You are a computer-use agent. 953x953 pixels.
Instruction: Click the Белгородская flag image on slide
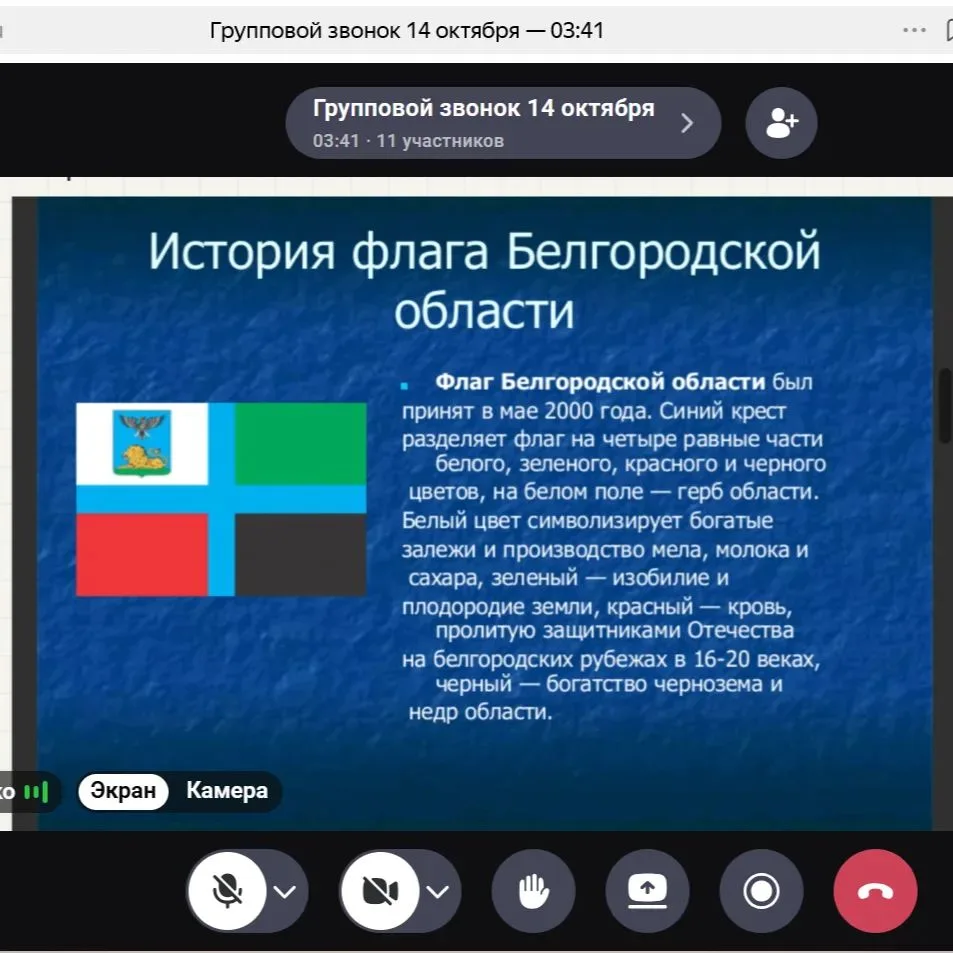pyautogui.click(x=221, y=499)
